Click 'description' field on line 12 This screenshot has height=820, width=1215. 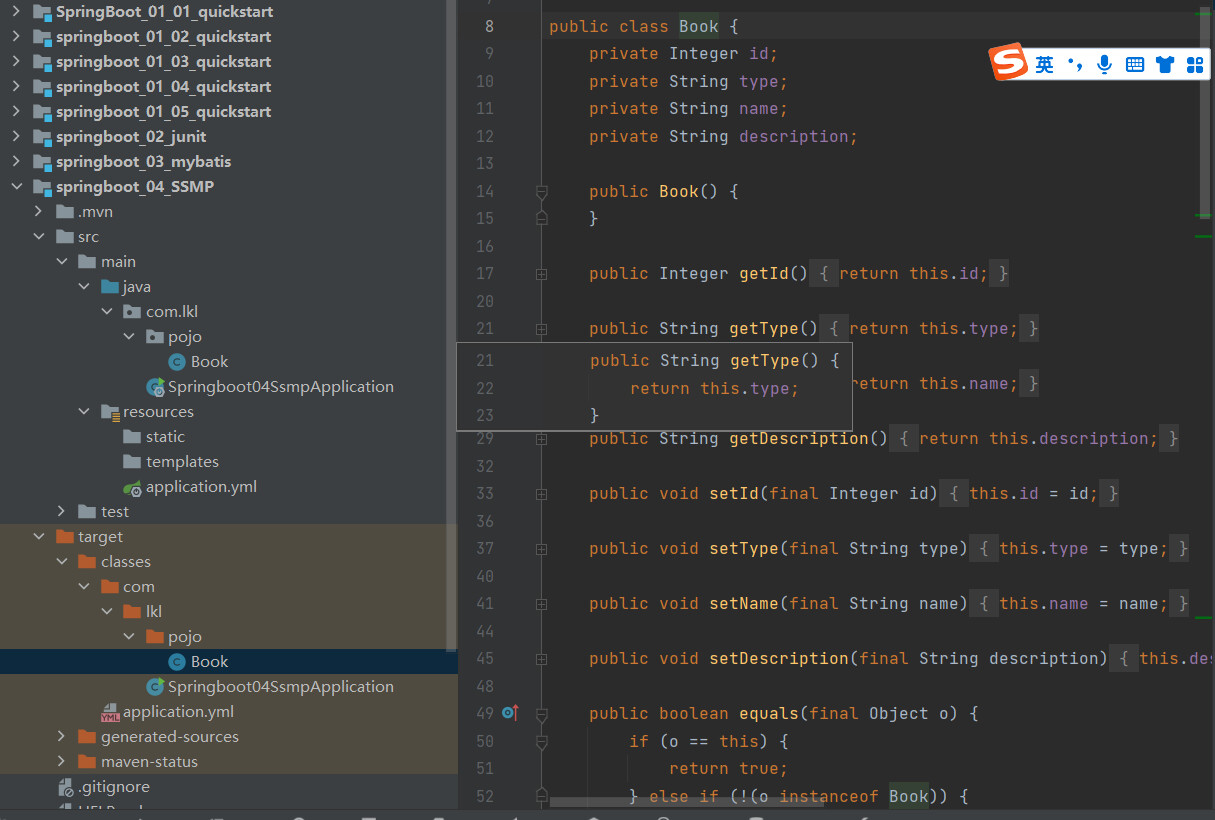(794, 136)
